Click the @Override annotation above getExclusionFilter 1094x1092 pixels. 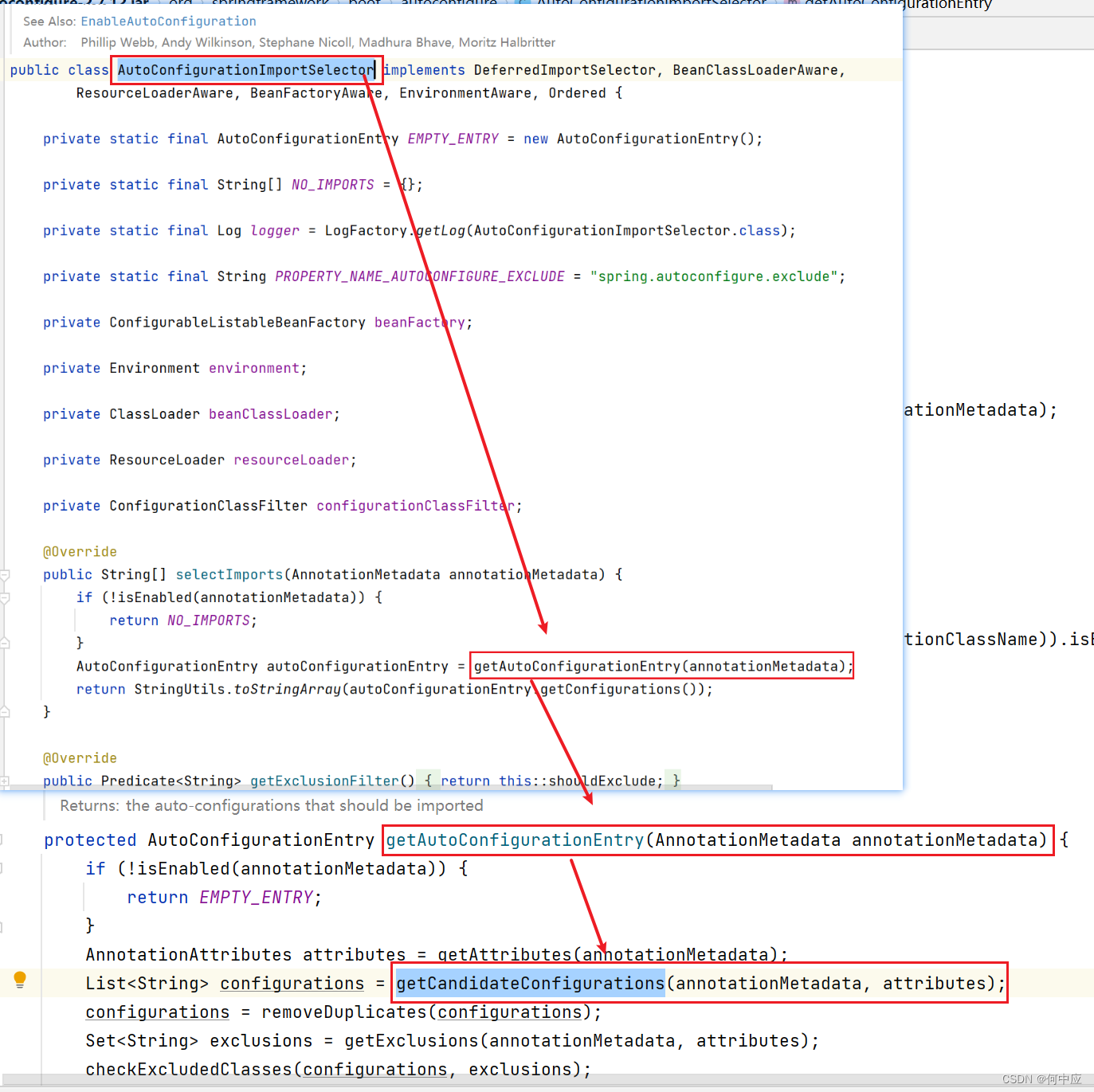80,758
